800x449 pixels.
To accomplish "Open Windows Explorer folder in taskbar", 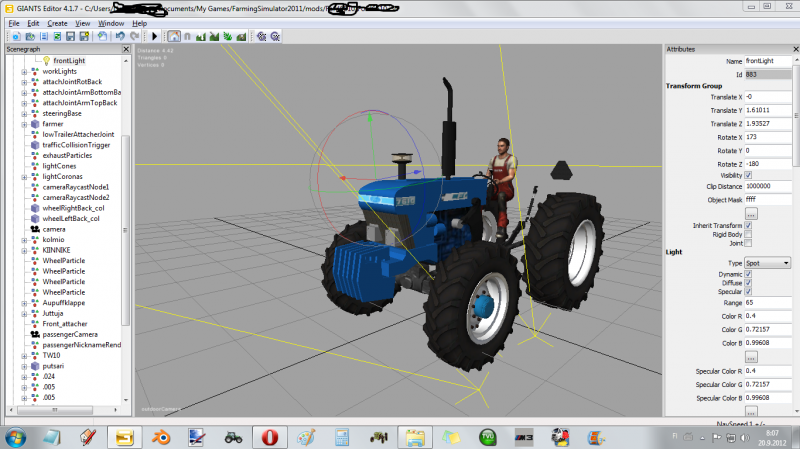I will (415, 437).
